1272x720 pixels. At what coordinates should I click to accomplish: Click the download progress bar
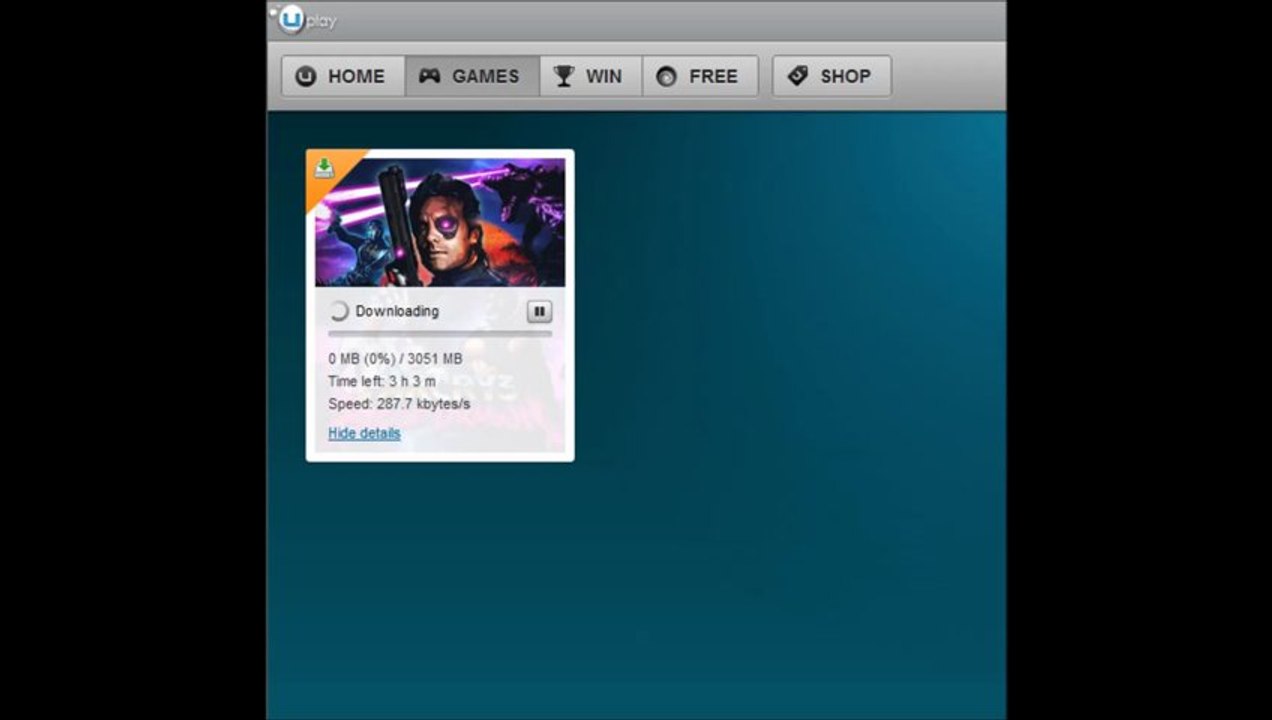tap(440, 334)
